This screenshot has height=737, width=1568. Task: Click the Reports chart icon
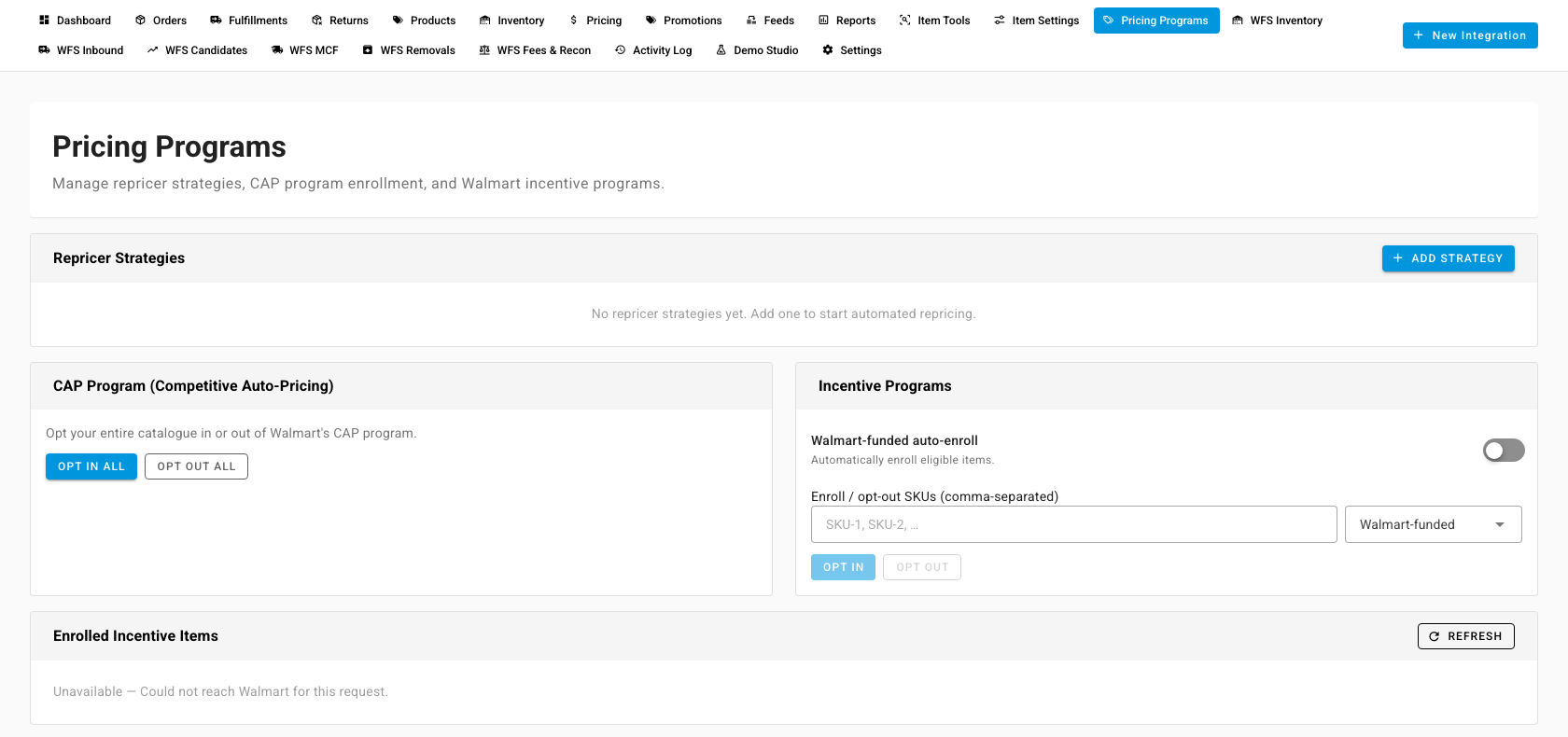(x=823, y=20)
